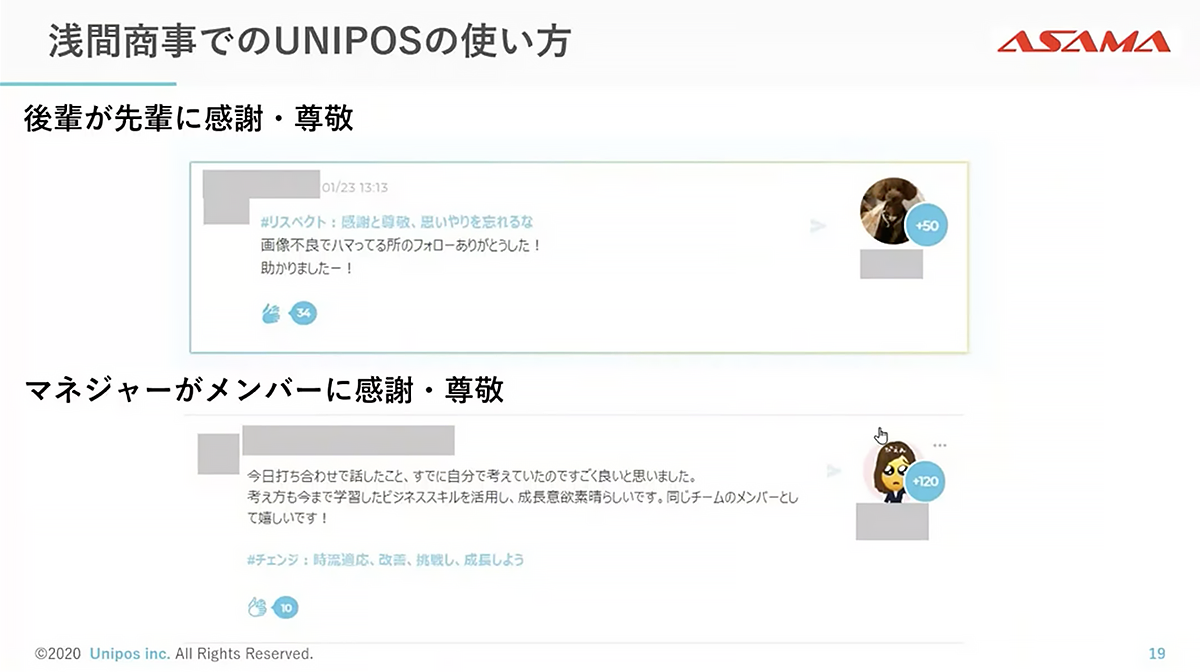1200x672 pixels.
Task: Click the send arrow on the second post
Action: pos(833,470)
